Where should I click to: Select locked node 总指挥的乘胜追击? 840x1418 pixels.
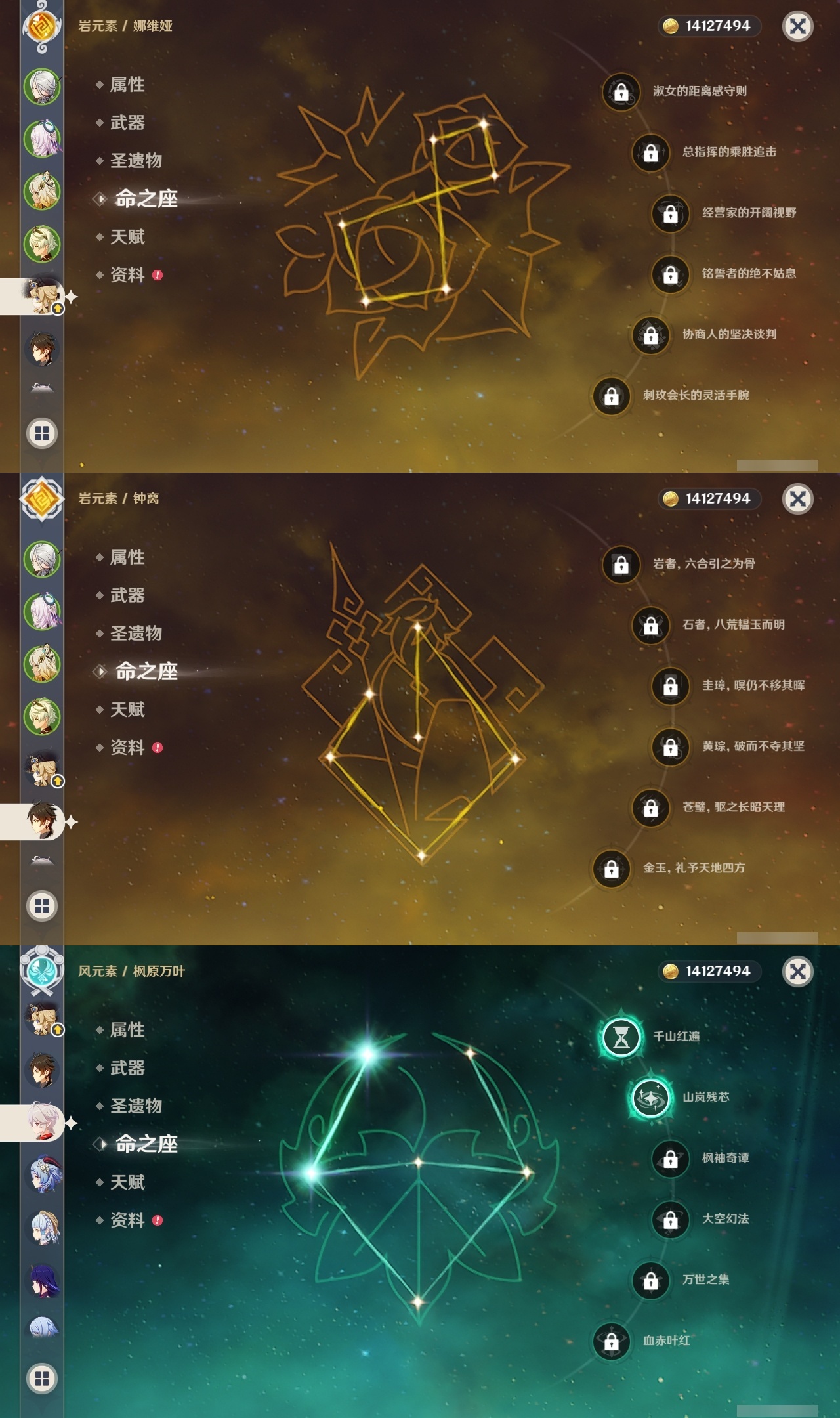click(650, 152)
